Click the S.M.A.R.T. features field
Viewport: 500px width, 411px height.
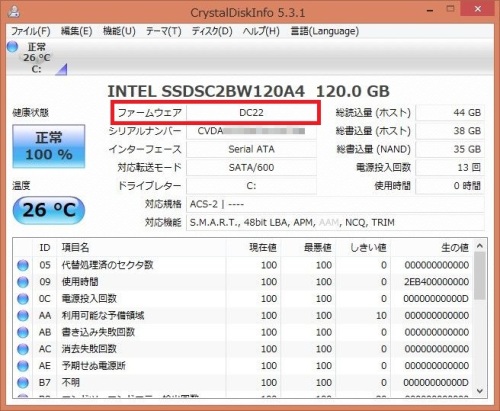[x=335, y=222]
